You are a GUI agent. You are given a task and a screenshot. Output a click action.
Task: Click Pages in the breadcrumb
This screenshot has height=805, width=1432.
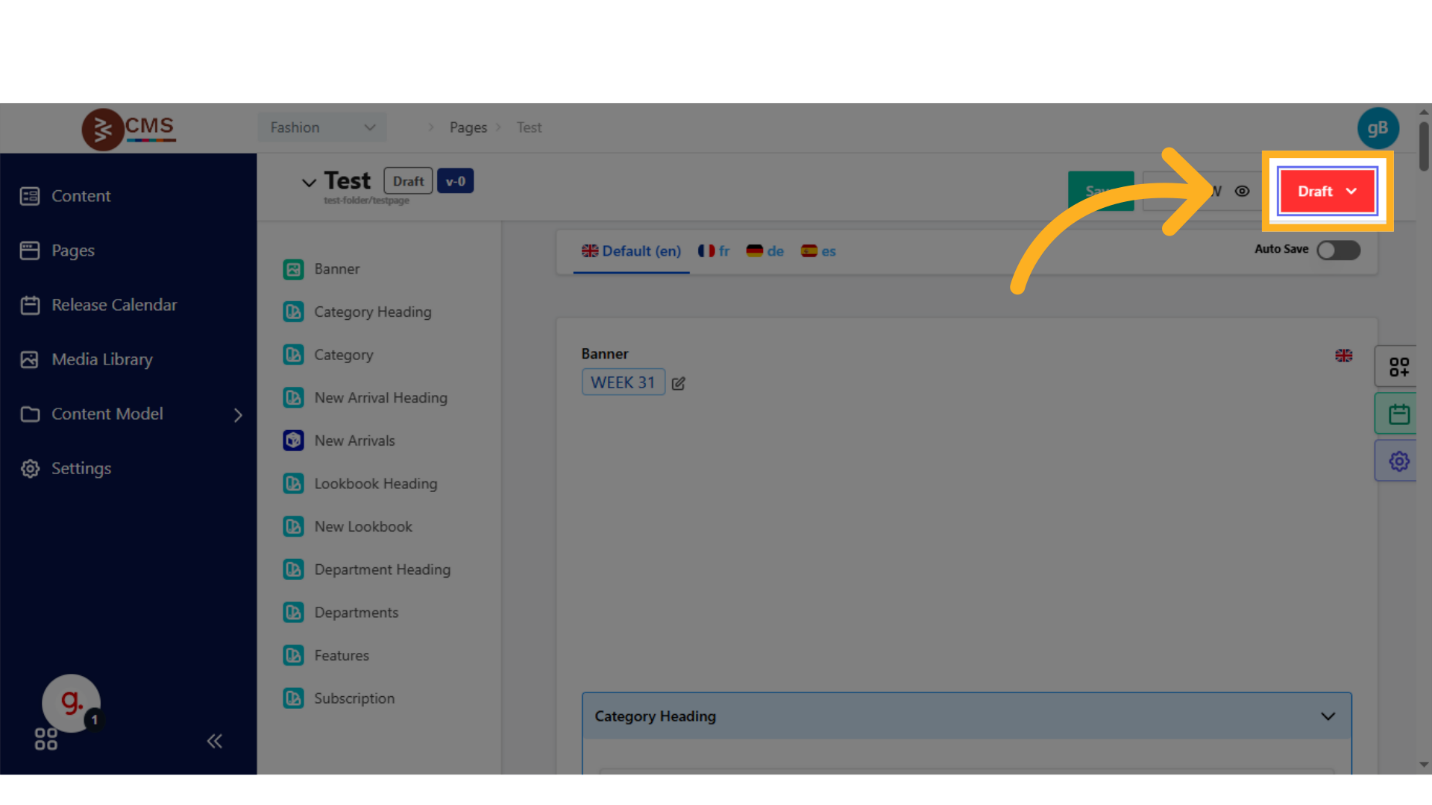468,128
